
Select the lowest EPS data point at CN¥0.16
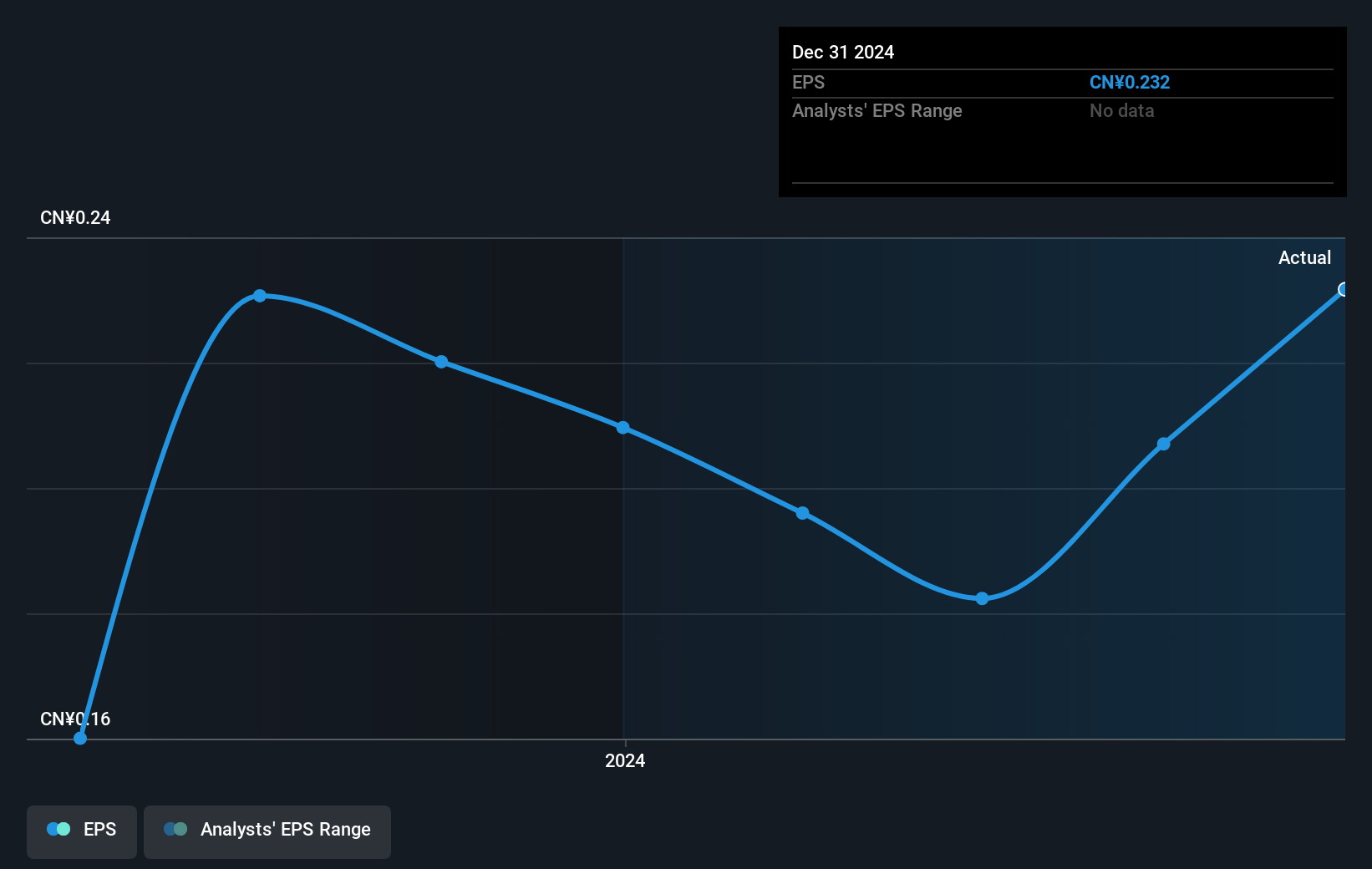point(80,738)
